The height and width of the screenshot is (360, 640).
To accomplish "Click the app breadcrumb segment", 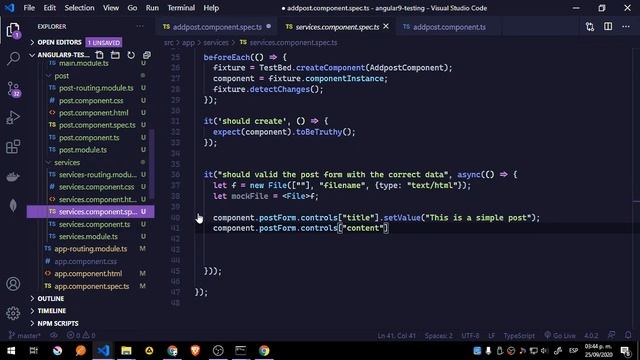I will point(188,42).
